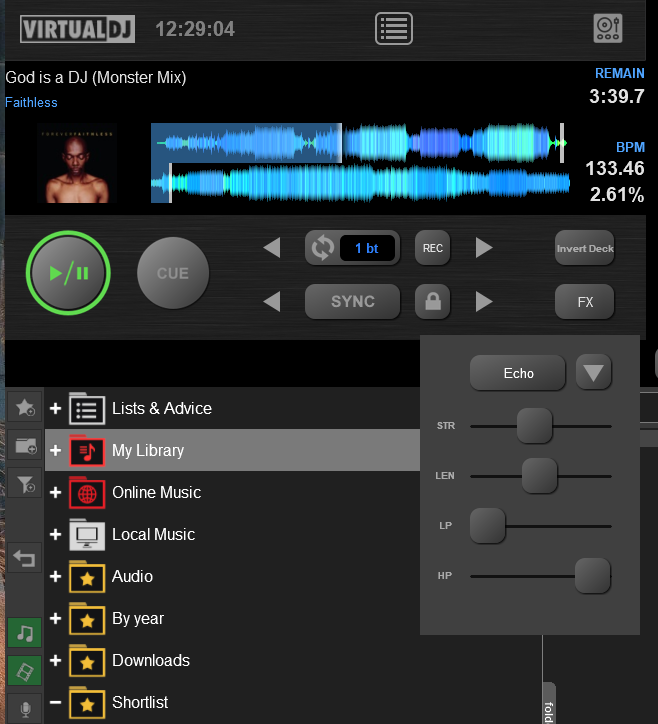The height and width of the screenshot is (724, 658).
Task: Expand the Online Music node
Action: pos(55,492)
